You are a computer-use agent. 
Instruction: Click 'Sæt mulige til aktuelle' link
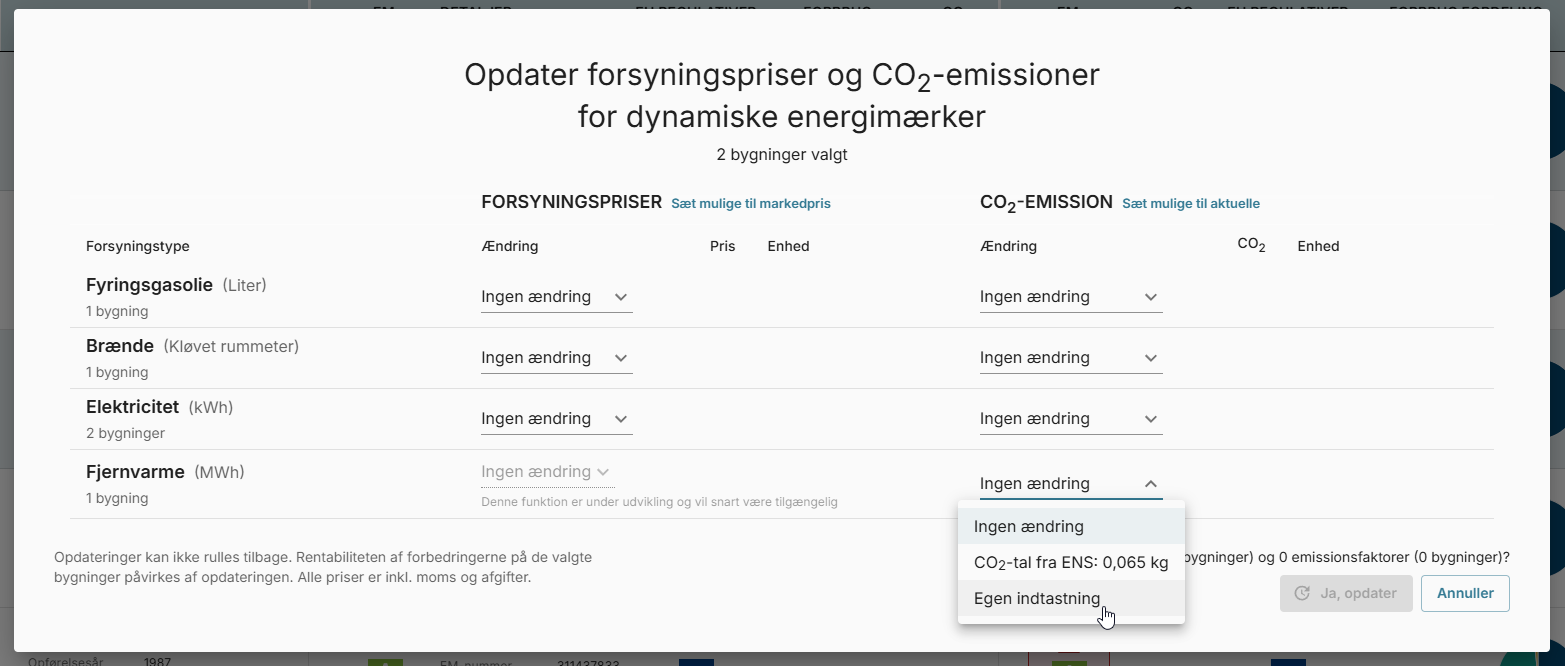pos(1191,203)
